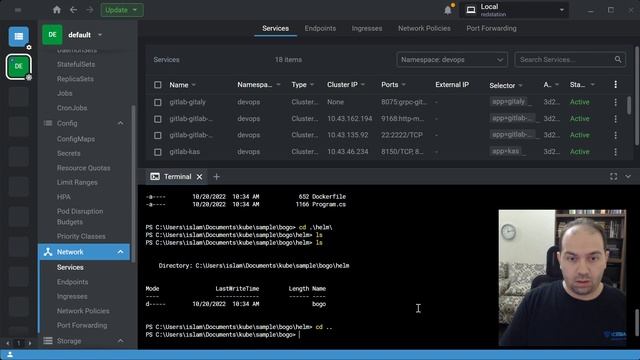Click the Storage section icon
The height and width of the screenshot is (360, 640).
48,341
